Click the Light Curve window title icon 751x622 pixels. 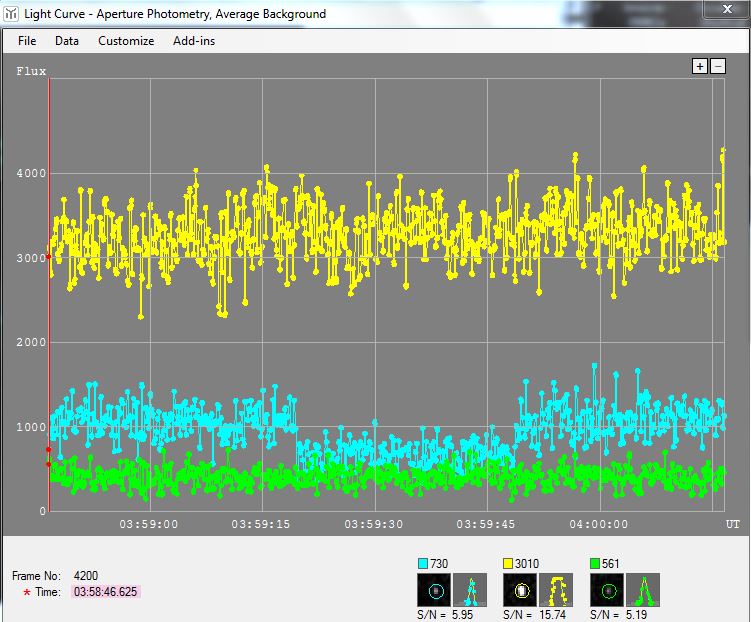click(x=10, y=14)
